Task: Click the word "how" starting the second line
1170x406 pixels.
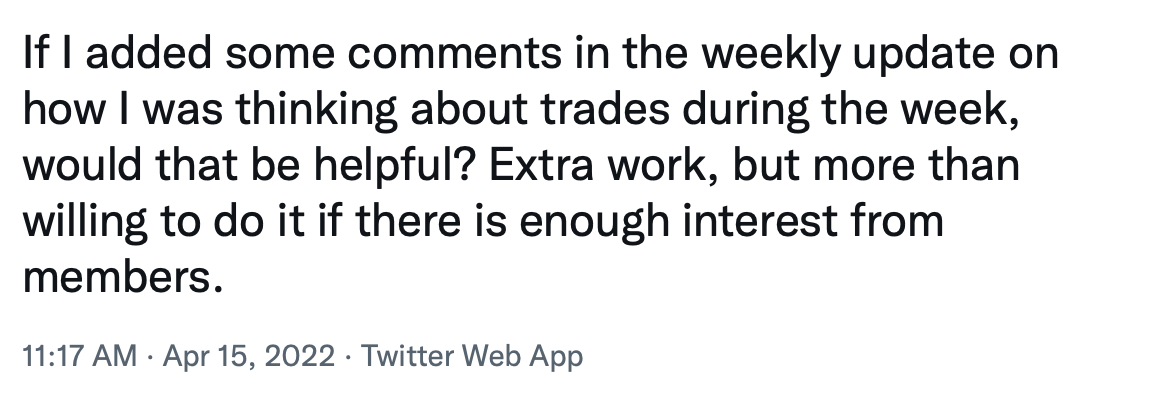Action: (x=63, y=110)
